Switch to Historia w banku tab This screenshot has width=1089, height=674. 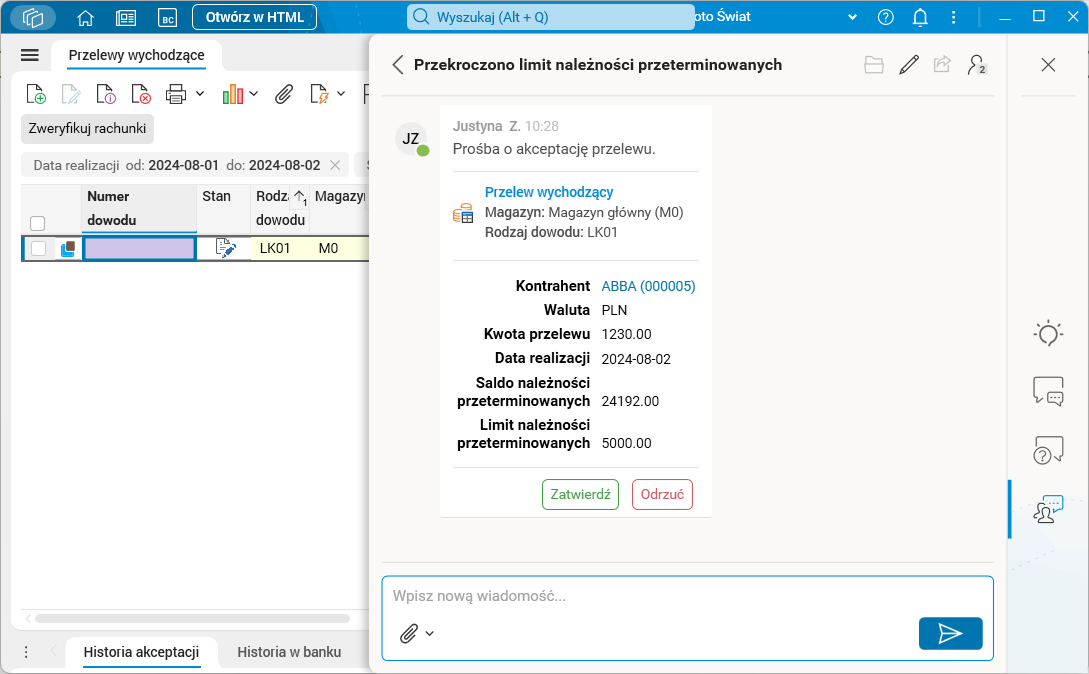[289, 652]
